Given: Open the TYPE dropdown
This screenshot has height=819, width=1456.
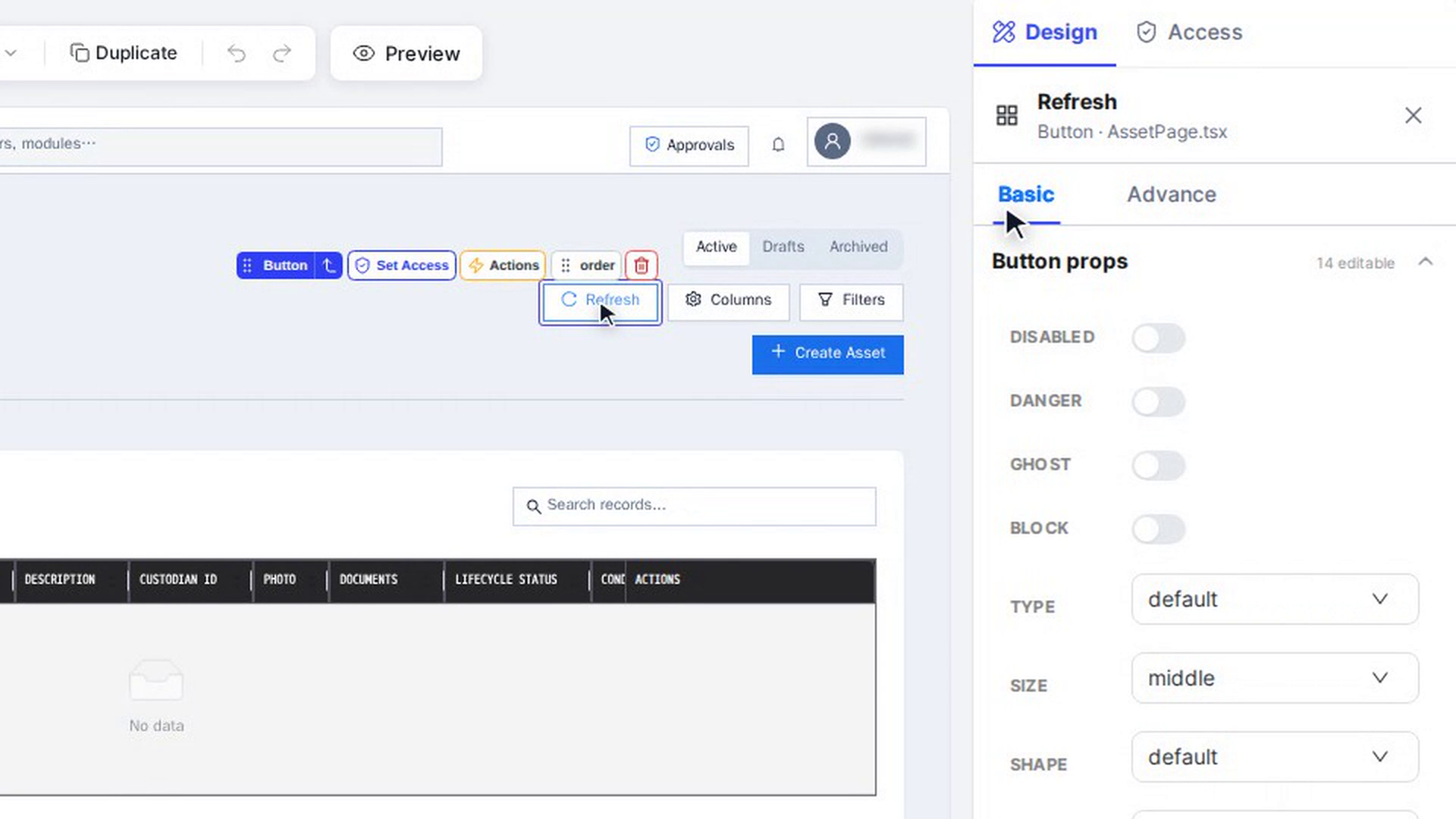Looking at the screenshot, I should click(1275, 599).
